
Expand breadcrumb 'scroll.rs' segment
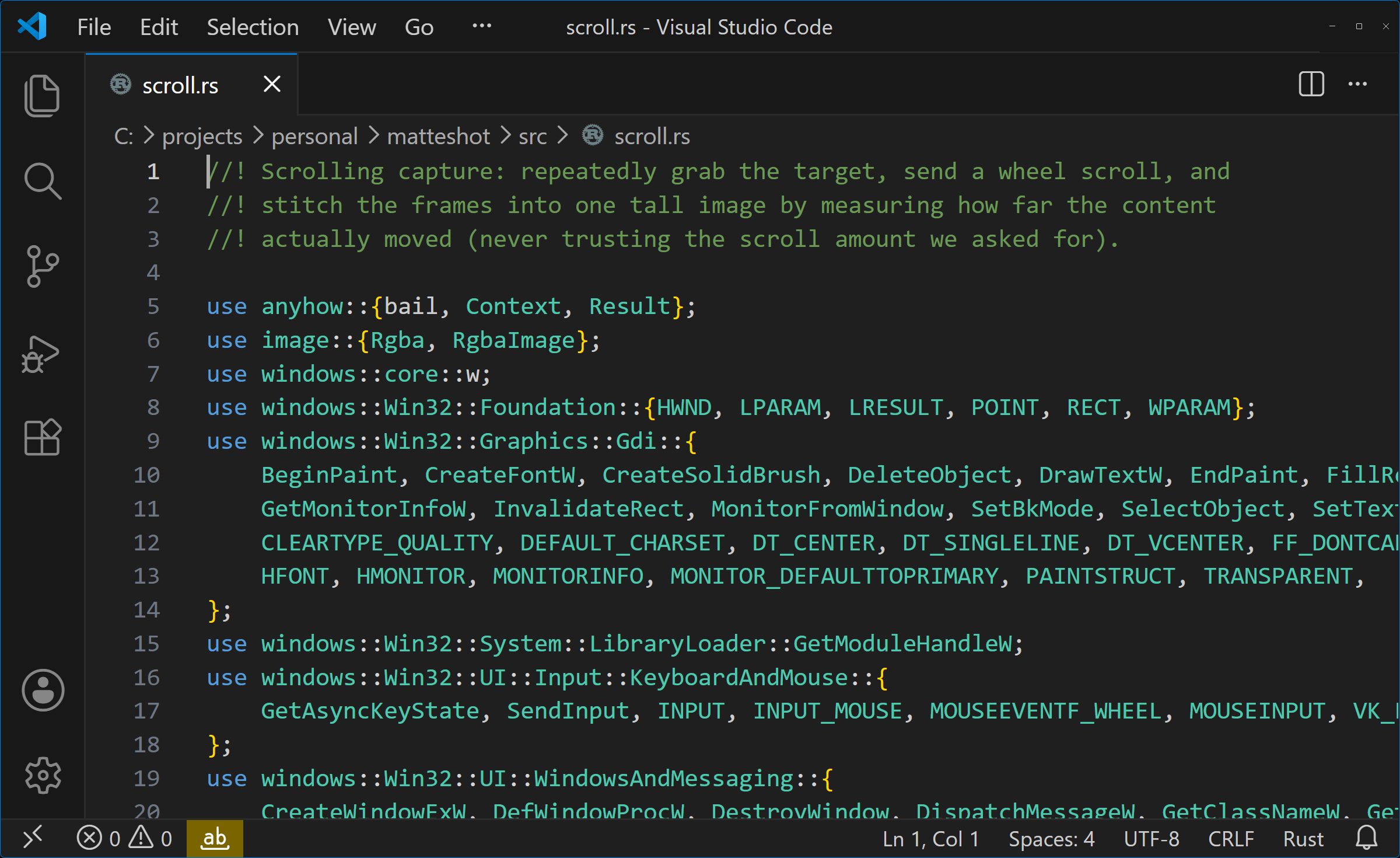652,136
